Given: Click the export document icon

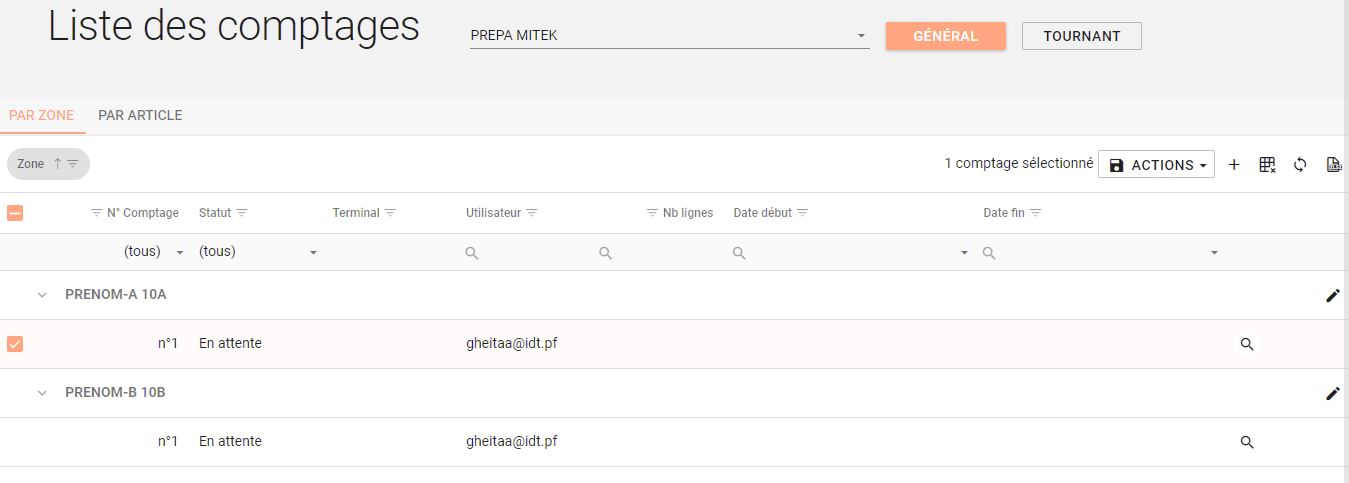Looking at the screenshot, I should point(1333,165).
